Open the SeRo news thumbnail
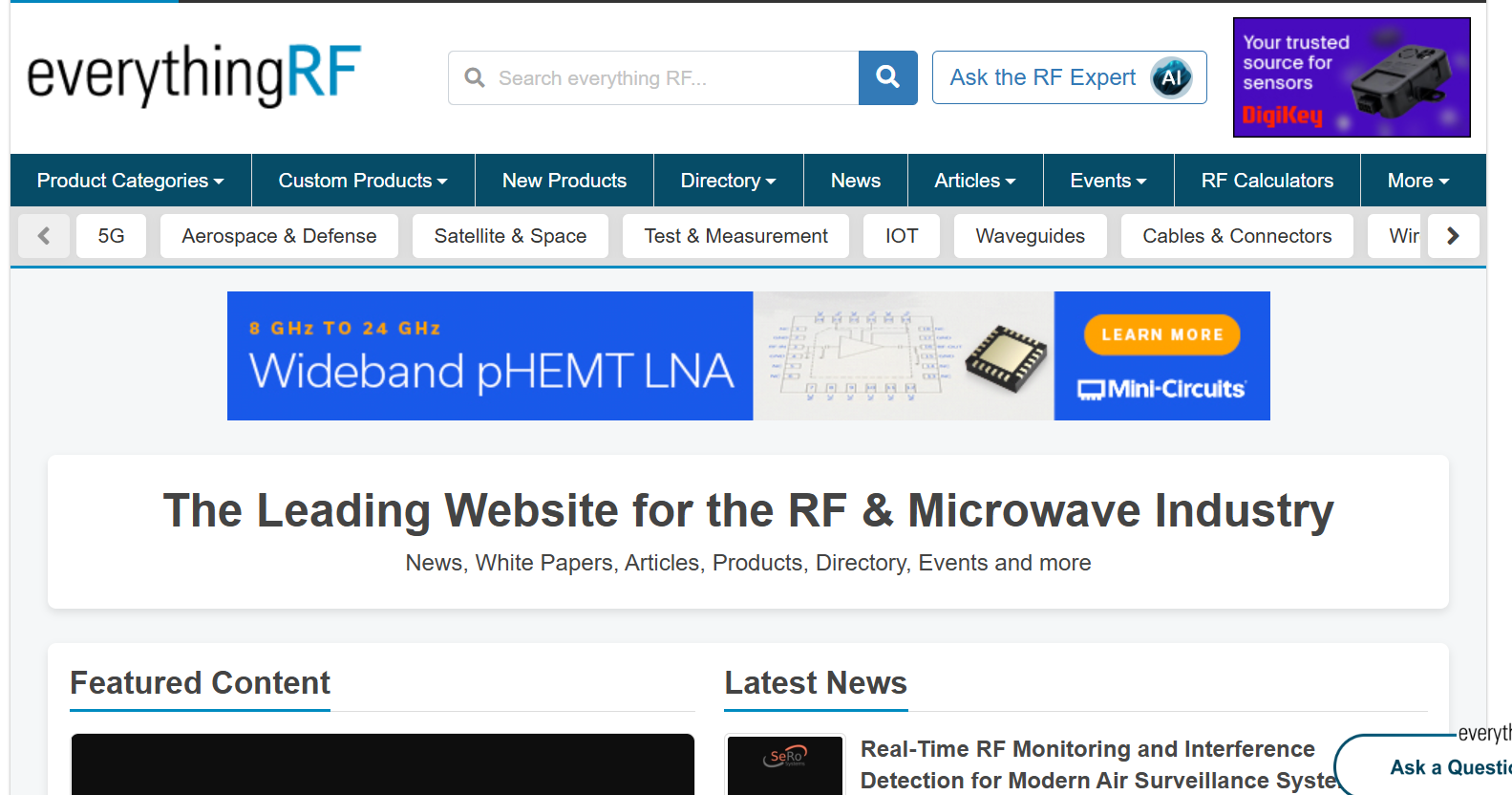This screenshot has width=1512, height=795. [785, 764]
